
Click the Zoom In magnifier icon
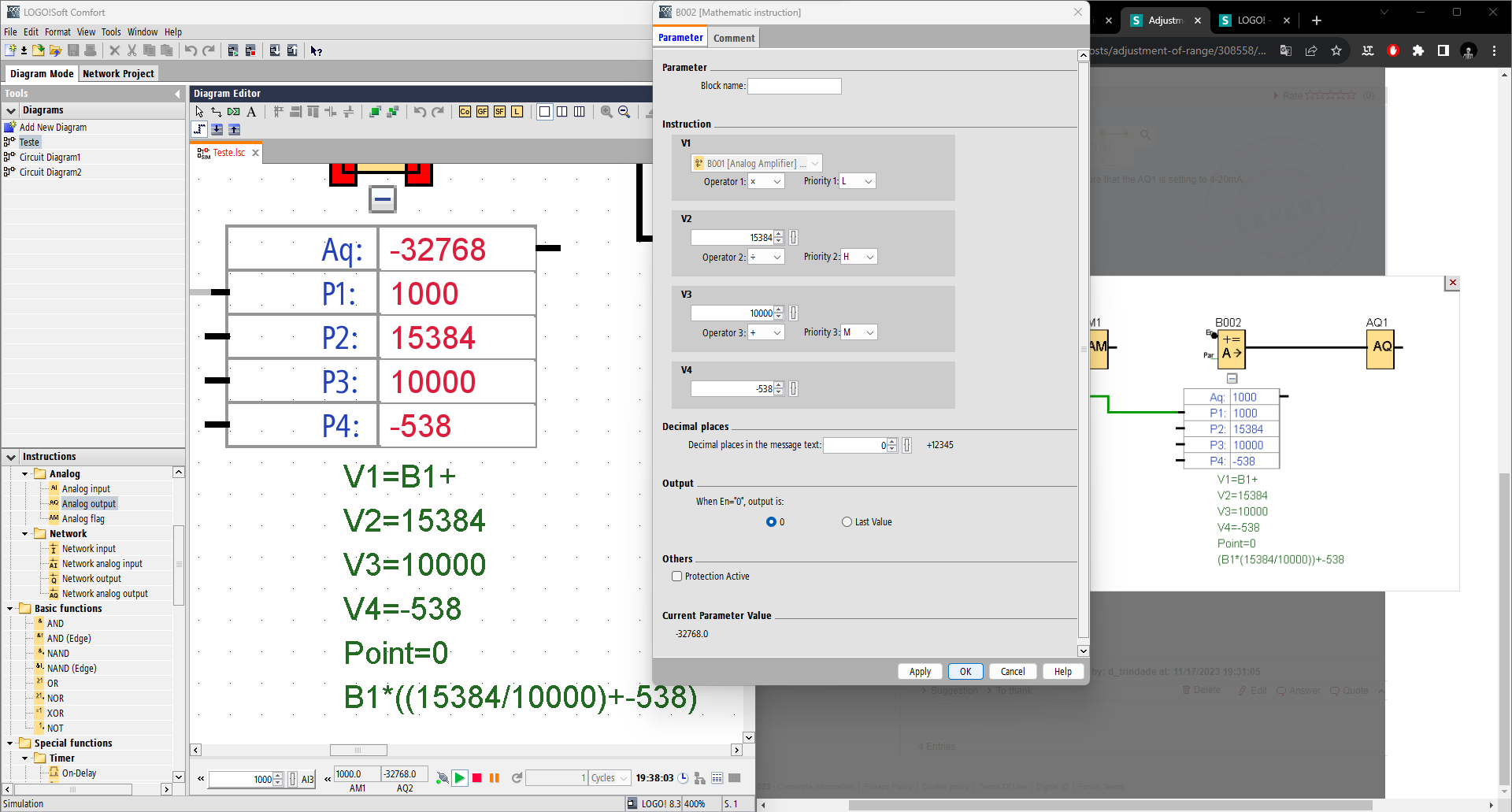coord(606,112)
